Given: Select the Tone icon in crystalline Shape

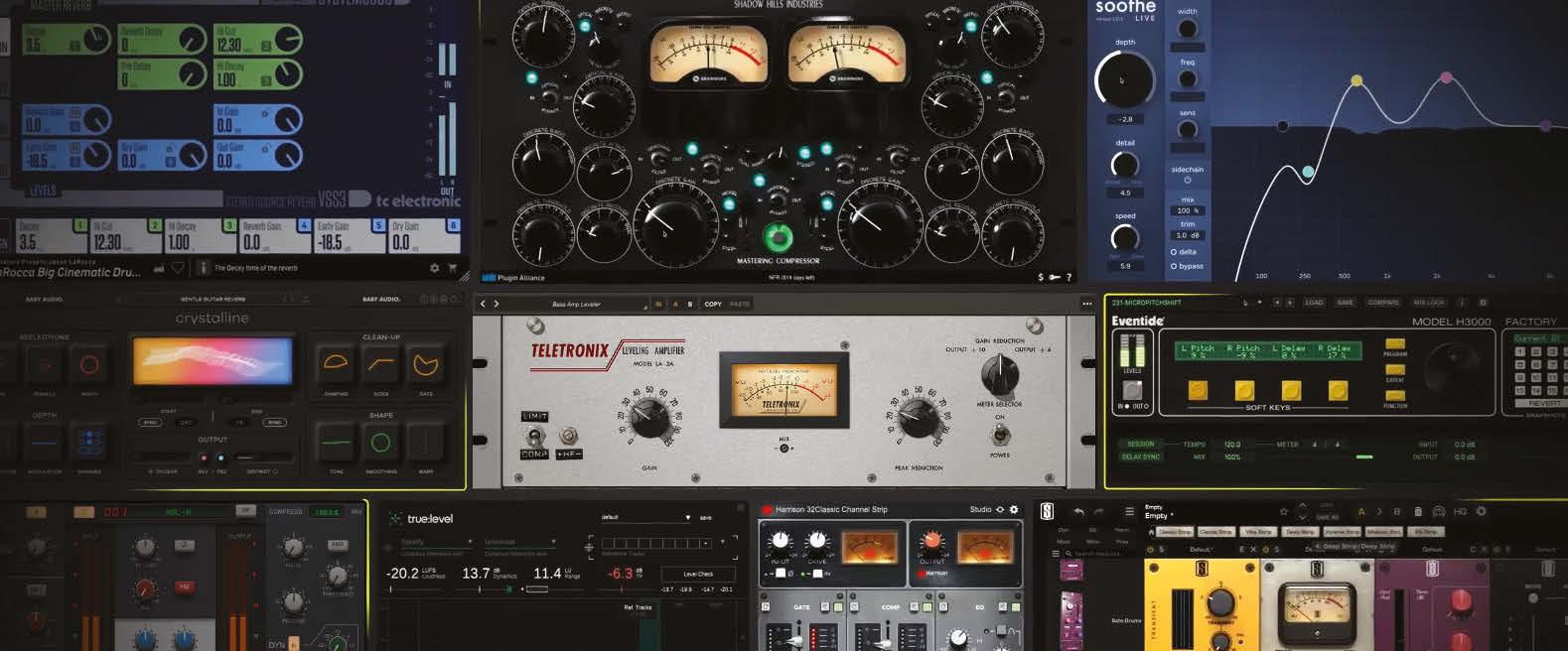Looking at the screenshot, I should (336, 442).
